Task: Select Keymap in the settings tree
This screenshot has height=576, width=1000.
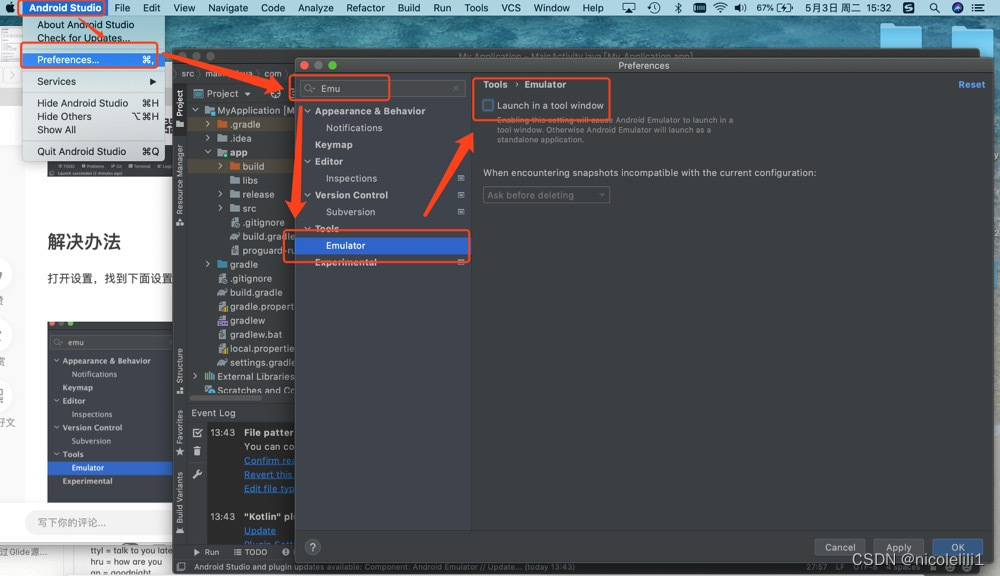Action: (x=334, y=145)
